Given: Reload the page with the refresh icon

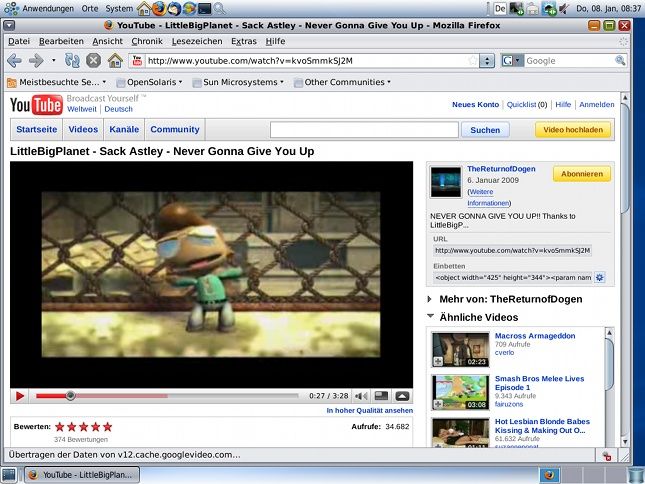Looking at the screenshot, I should pyautogui.click(x=72, y=61).
